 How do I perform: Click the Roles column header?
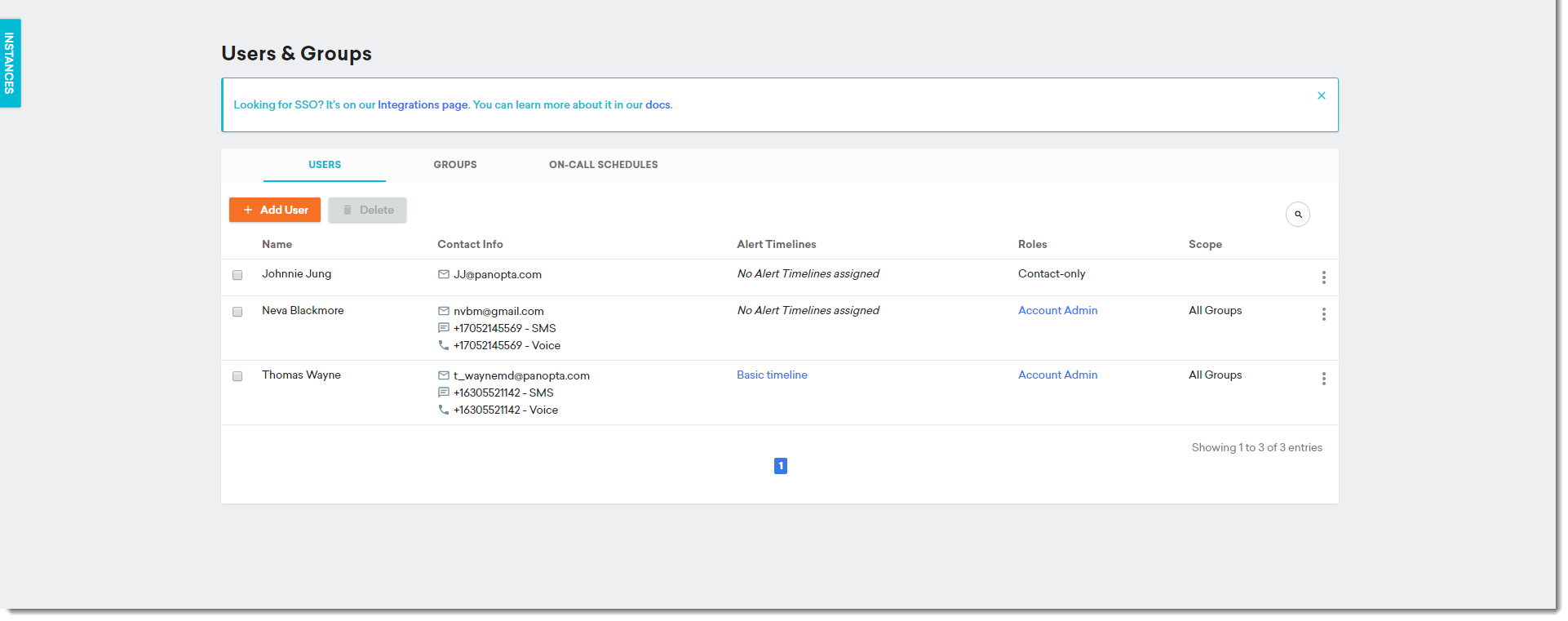(x=1032, y=244)
